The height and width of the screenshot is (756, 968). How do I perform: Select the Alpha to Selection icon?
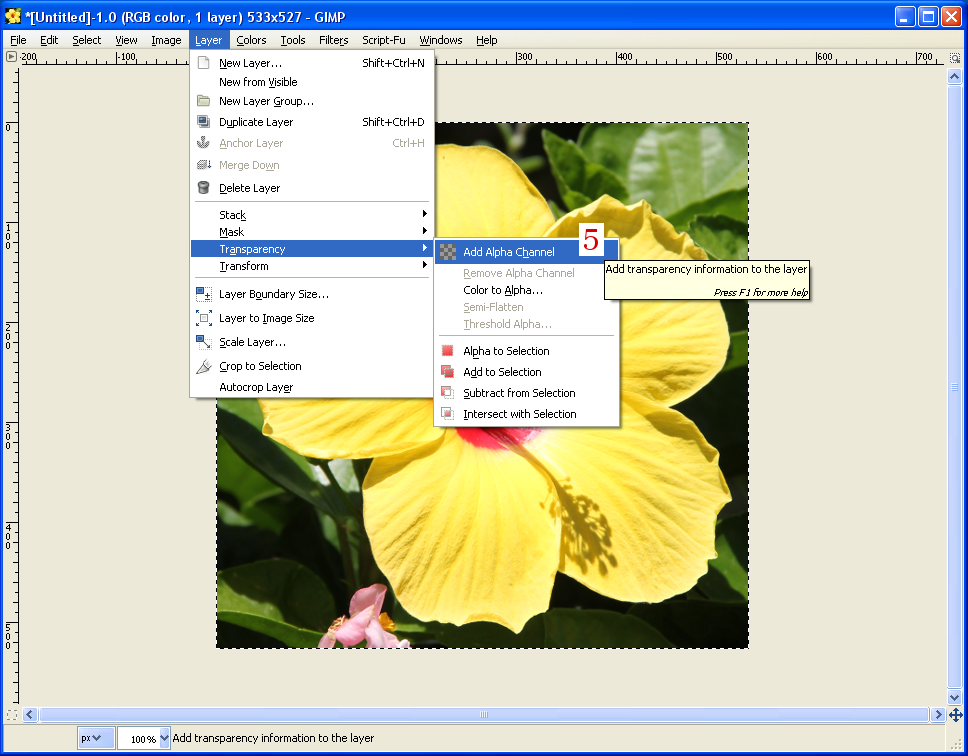click(x=447, y=351)
